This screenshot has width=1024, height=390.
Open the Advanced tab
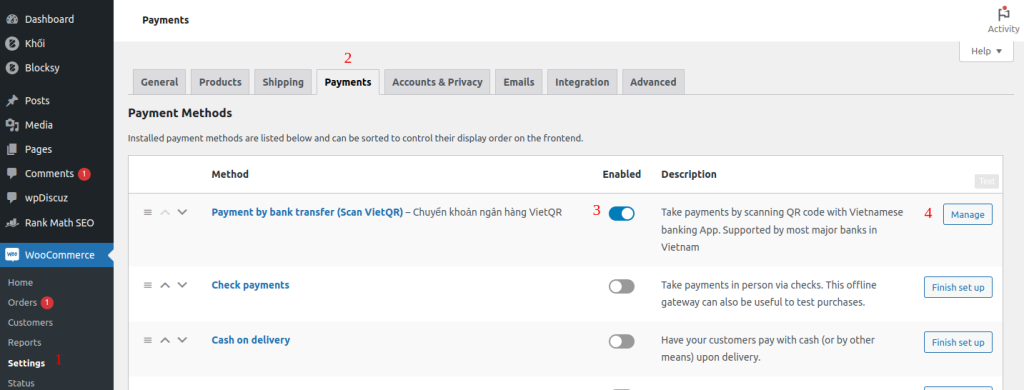click(653, 82)
